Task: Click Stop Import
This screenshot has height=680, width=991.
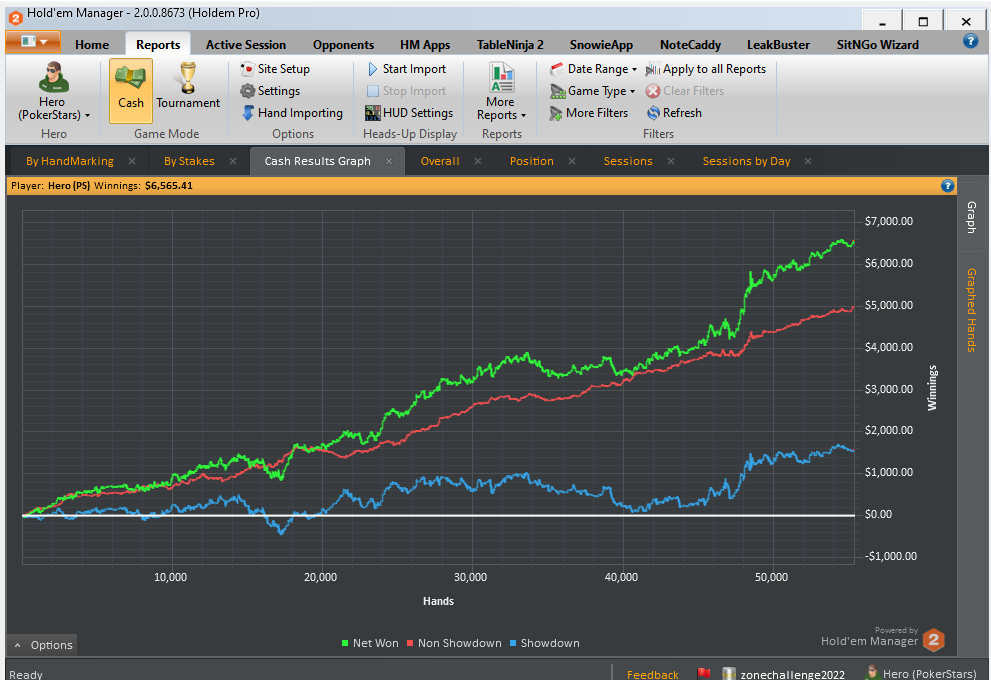Action: pyautogui.click(x=406, y=91)
